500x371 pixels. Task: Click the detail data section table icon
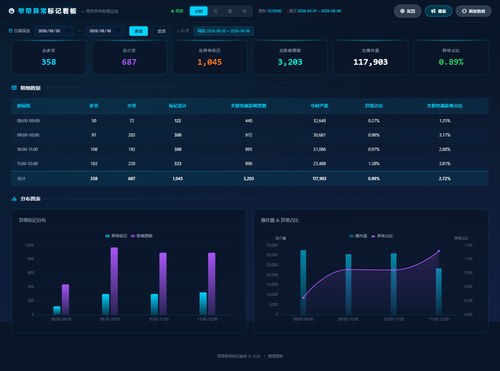coord(14,88)
